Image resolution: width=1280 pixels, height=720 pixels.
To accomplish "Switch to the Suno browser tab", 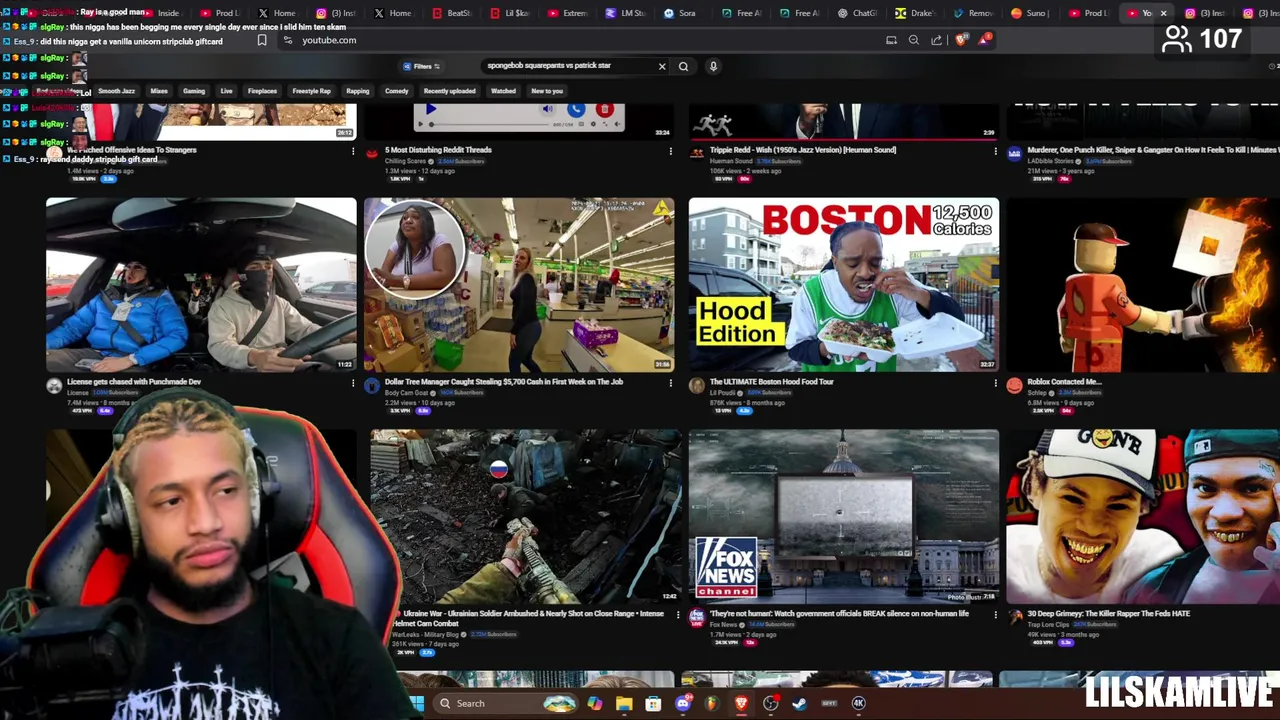I will click(x=1030, y=13).
